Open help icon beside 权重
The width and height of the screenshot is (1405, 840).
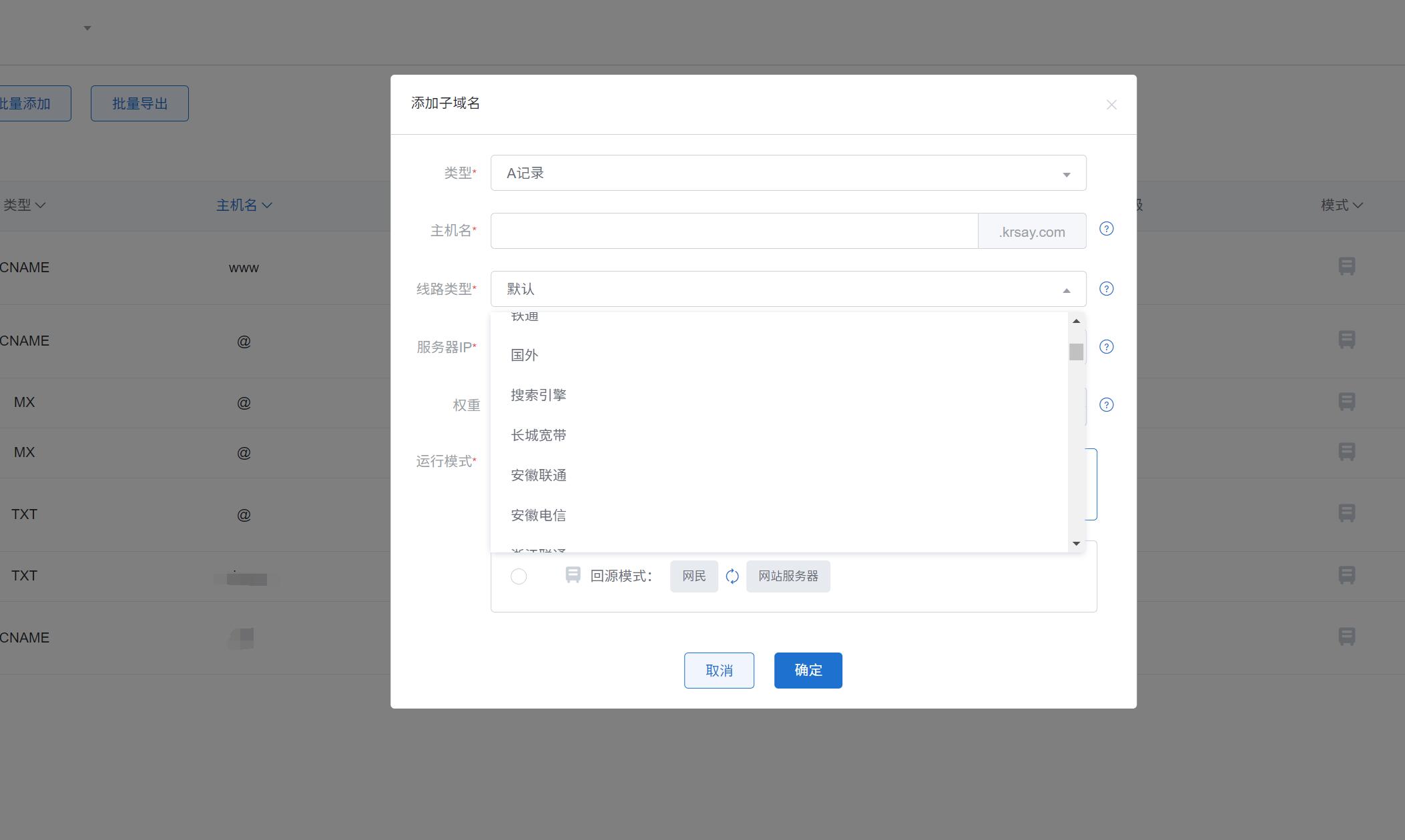(x=1106, y=405)
